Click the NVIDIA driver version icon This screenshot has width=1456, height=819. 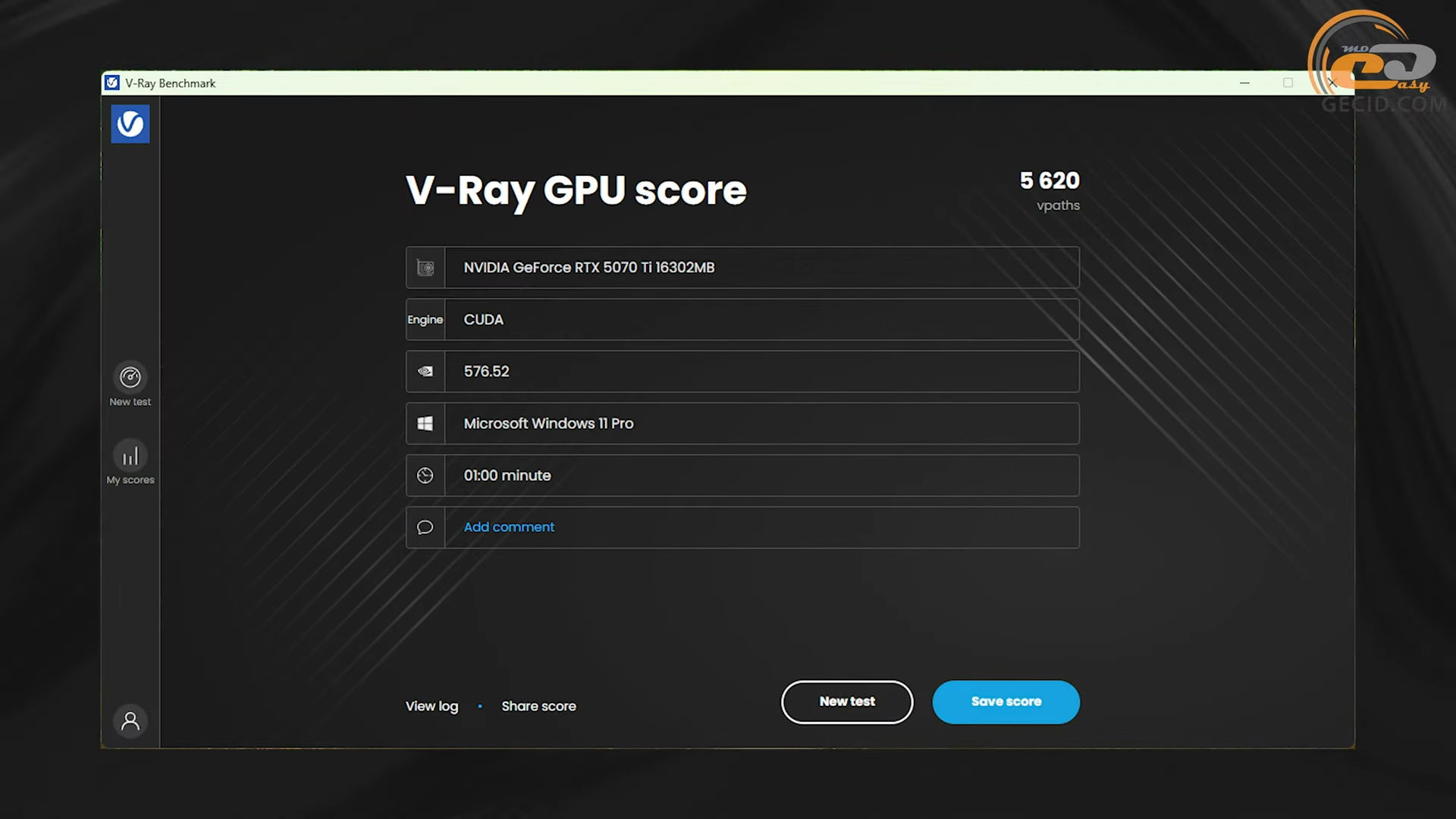[425, 372]
